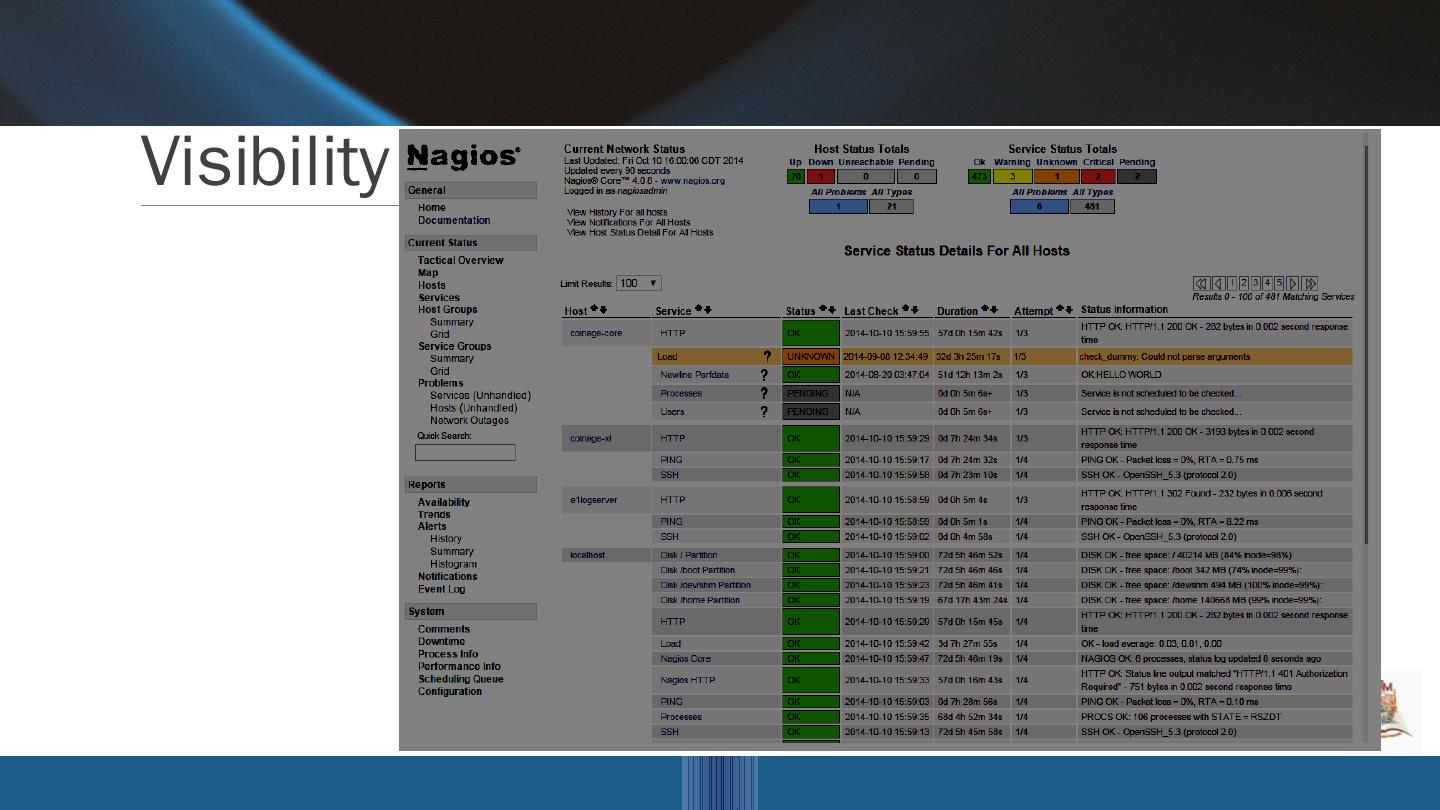1440x810 pixels.
Task: Click the orange Unknown services count box
Action: 1056,177
